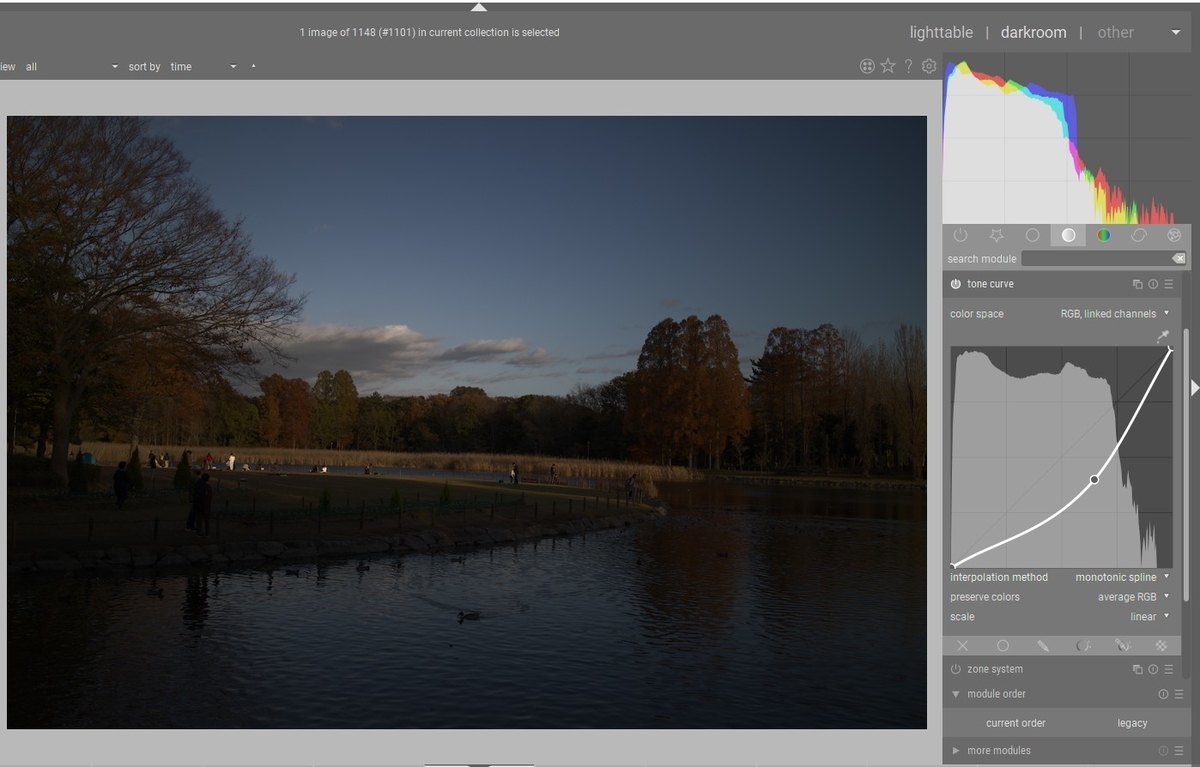The width and height of the screenshot is (1200, 767).
Task: Expand the more modules section
Action: pos(998,750)
